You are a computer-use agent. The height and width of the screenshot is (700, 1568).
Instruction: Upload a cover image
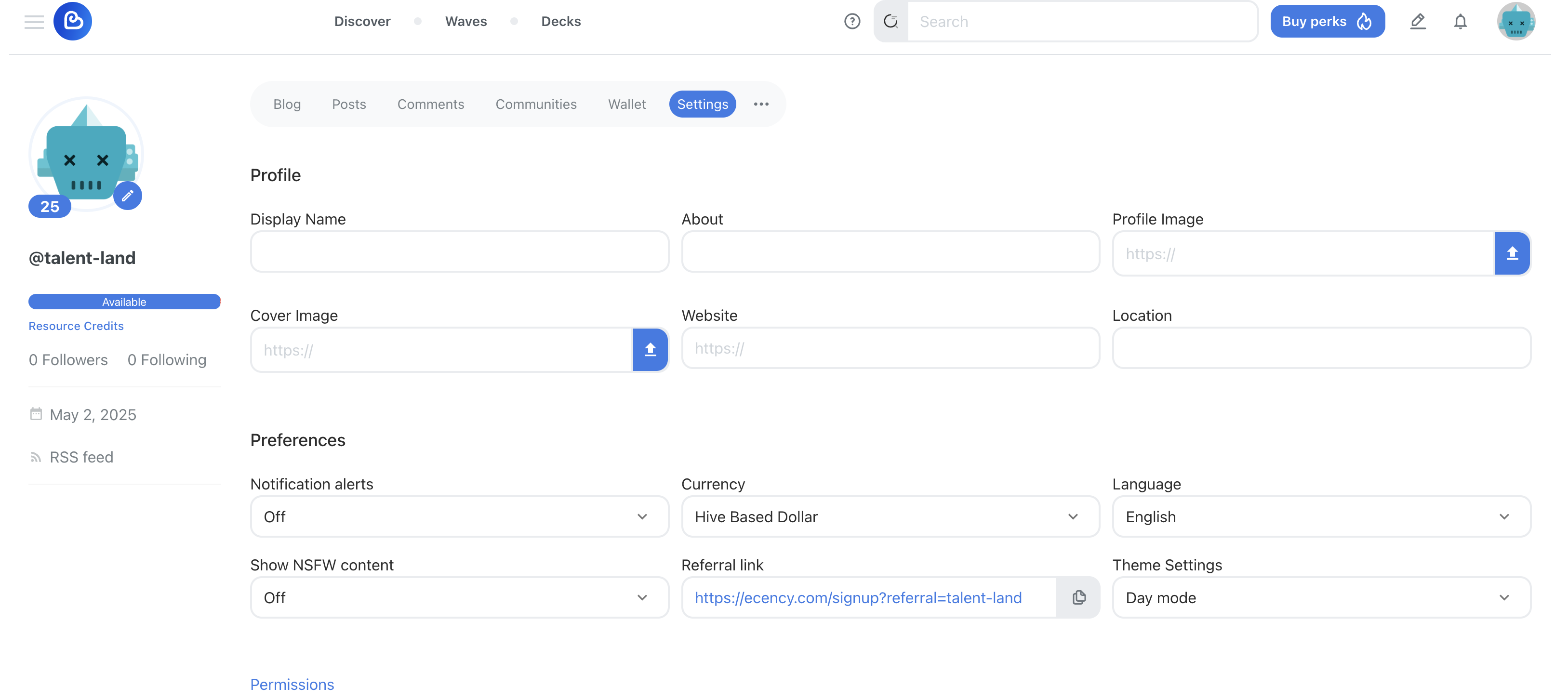(650, 349)
